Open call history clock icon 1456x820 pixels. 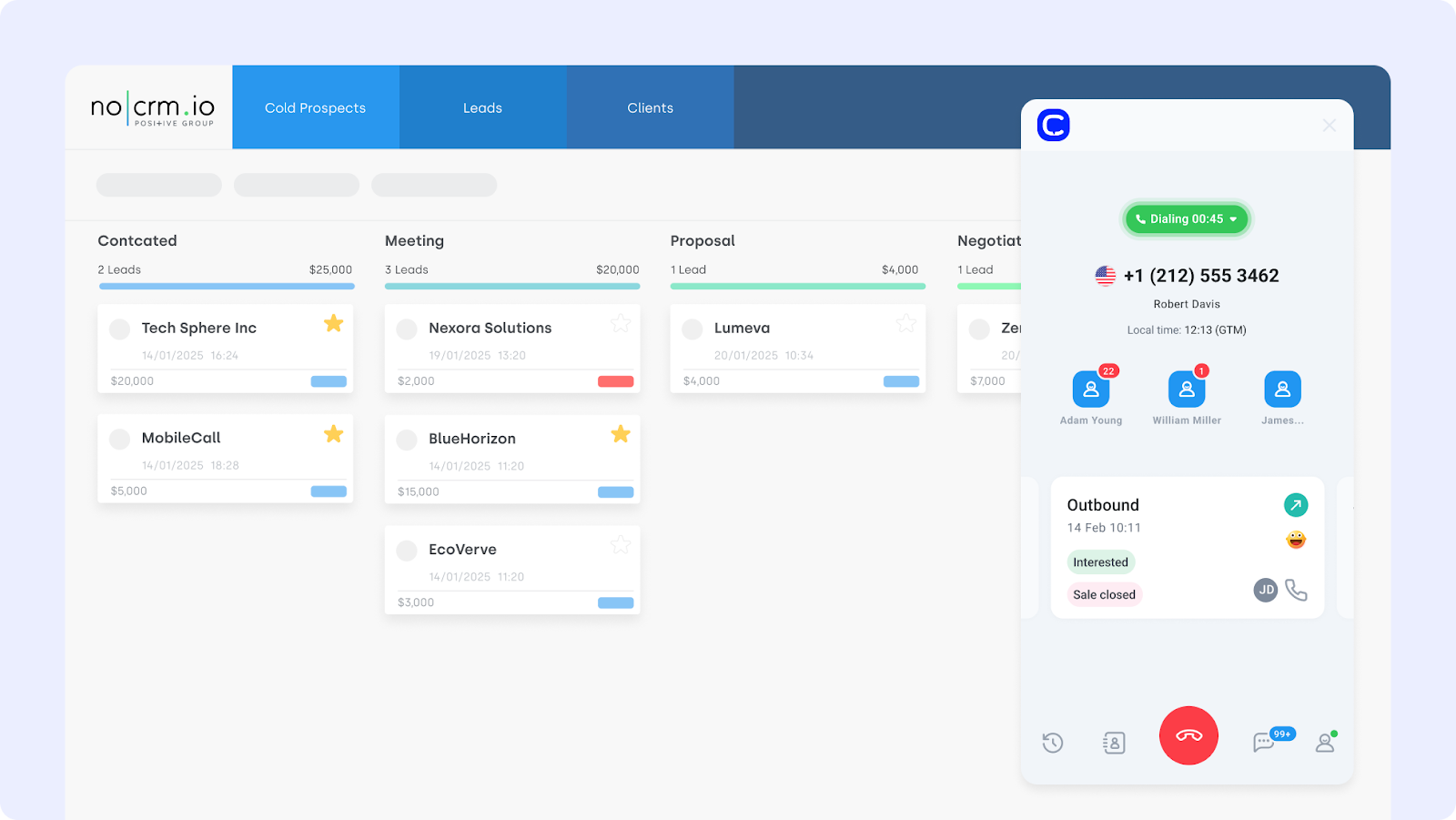point(1053,743)
